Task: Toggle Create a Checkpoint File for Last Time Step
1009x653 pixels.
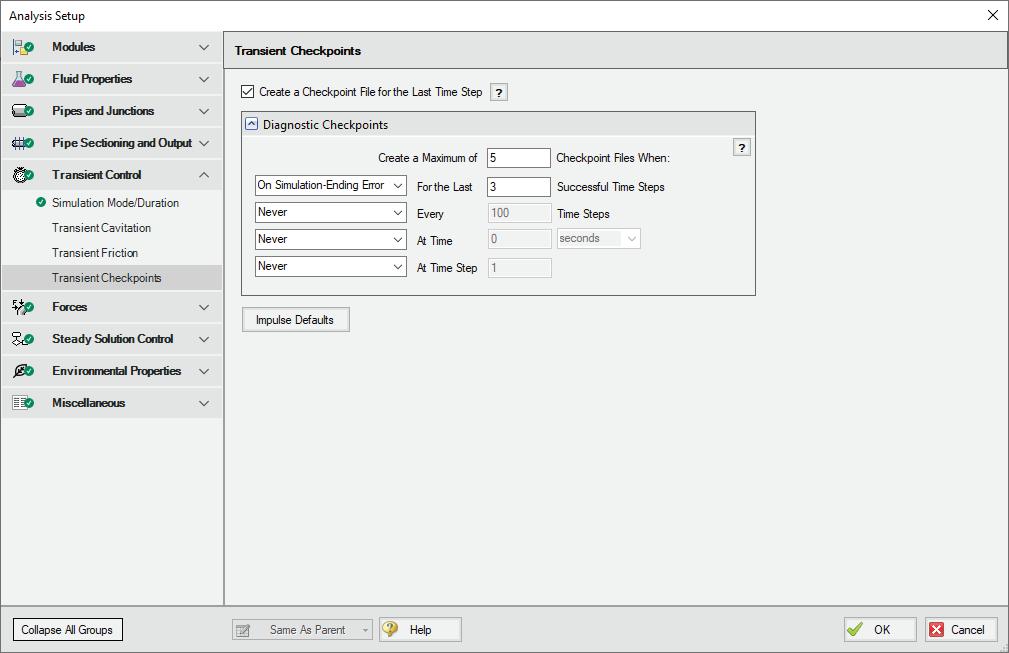Action: click(x=248, y=92)
